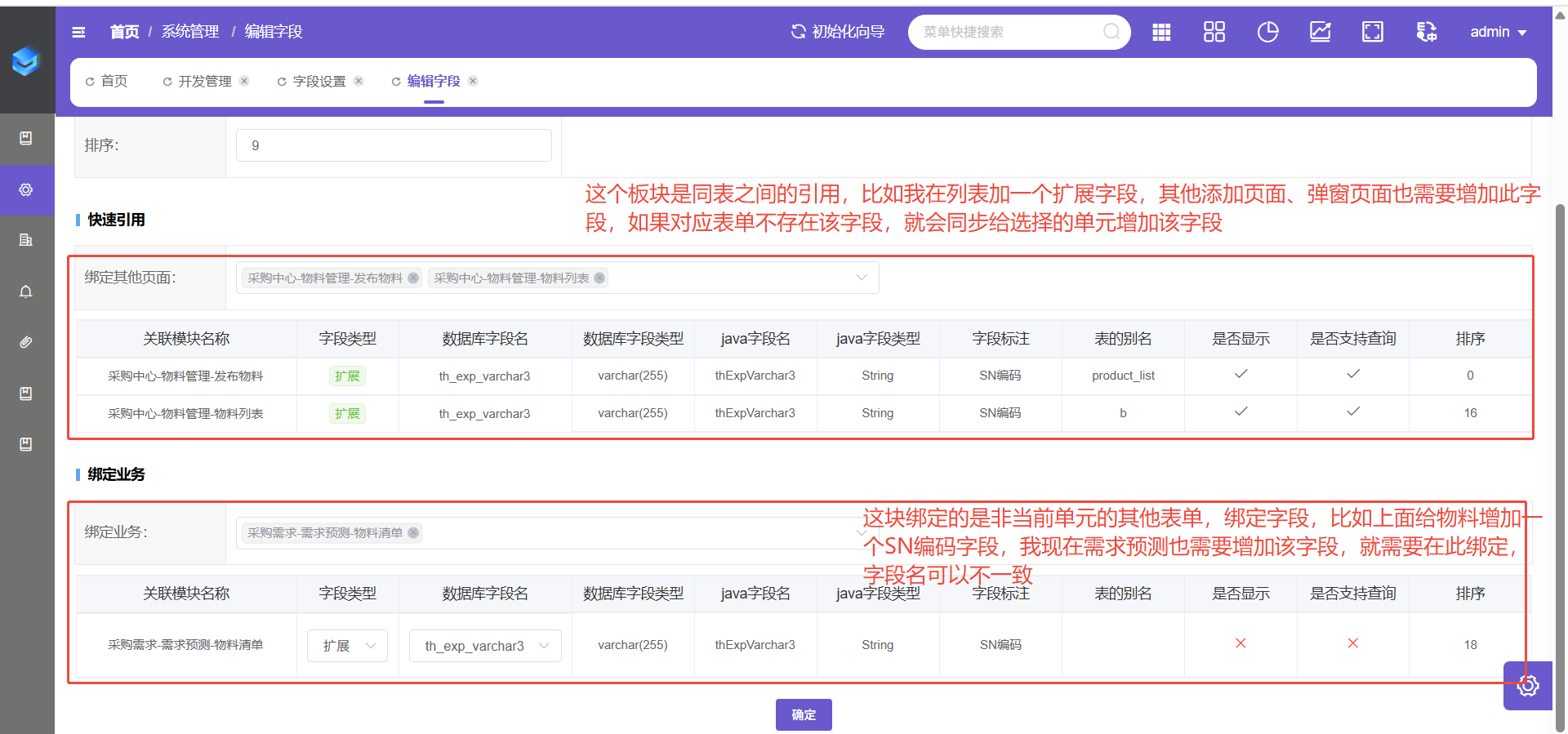The height and width of the screenshot is (734, 1568).
Task: Click the sidebar building icon
Action: 26,240
